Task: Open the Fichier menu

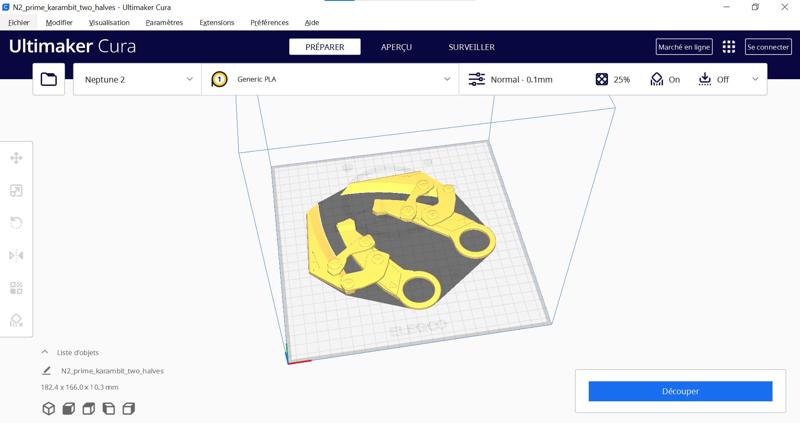Action: point(19,22)
